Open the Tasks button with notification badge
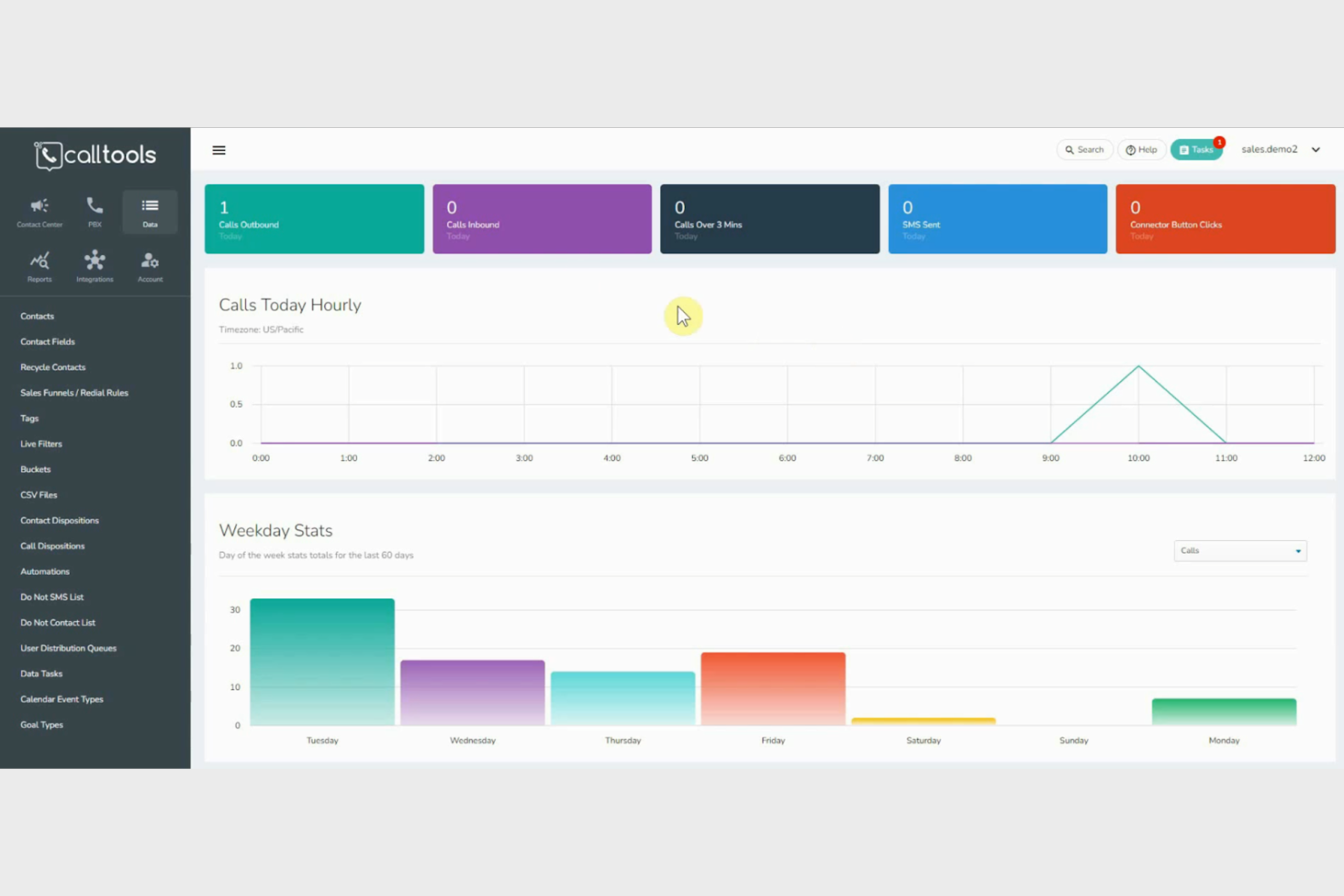This screenshot has width=1344, height=896. click(1197, 149)
